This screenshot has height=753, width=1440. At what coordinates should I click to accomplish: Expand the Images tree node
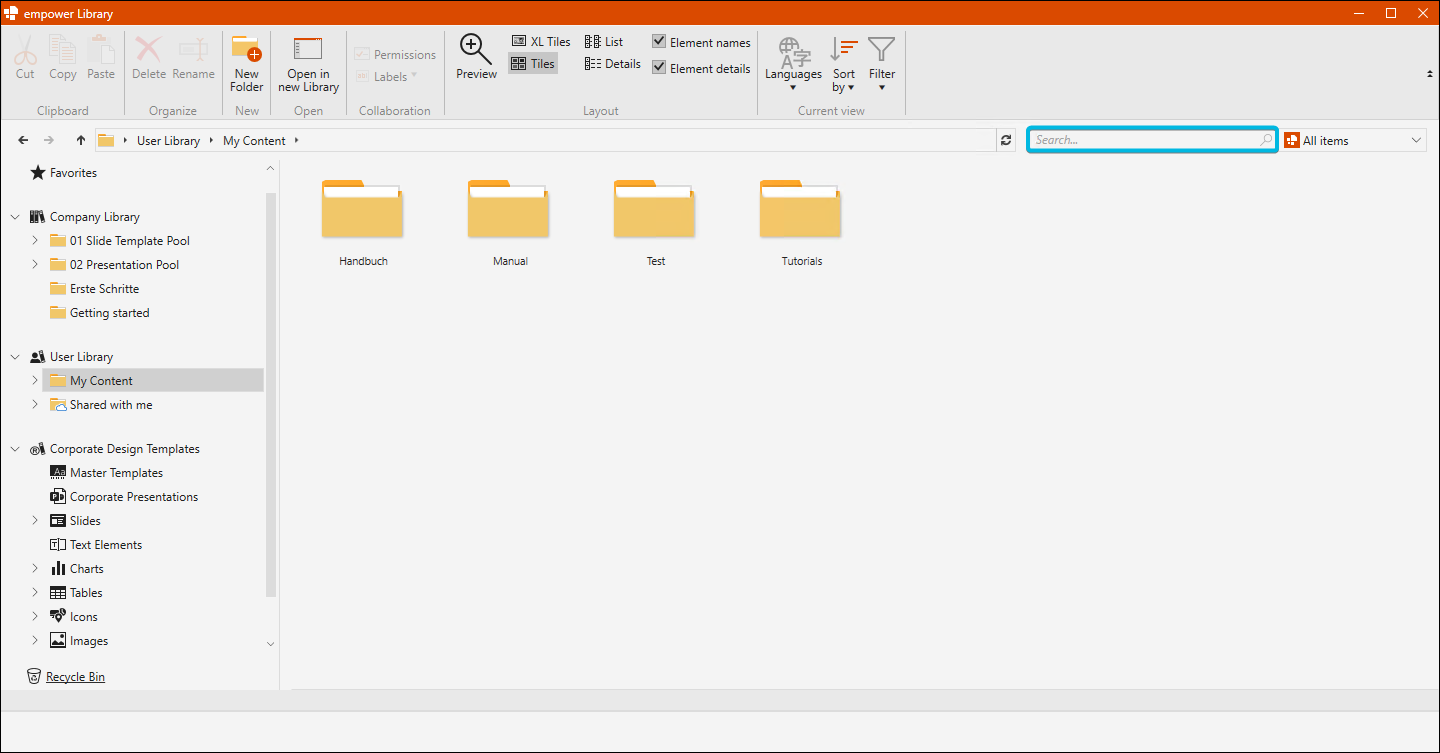coord(35,641)
